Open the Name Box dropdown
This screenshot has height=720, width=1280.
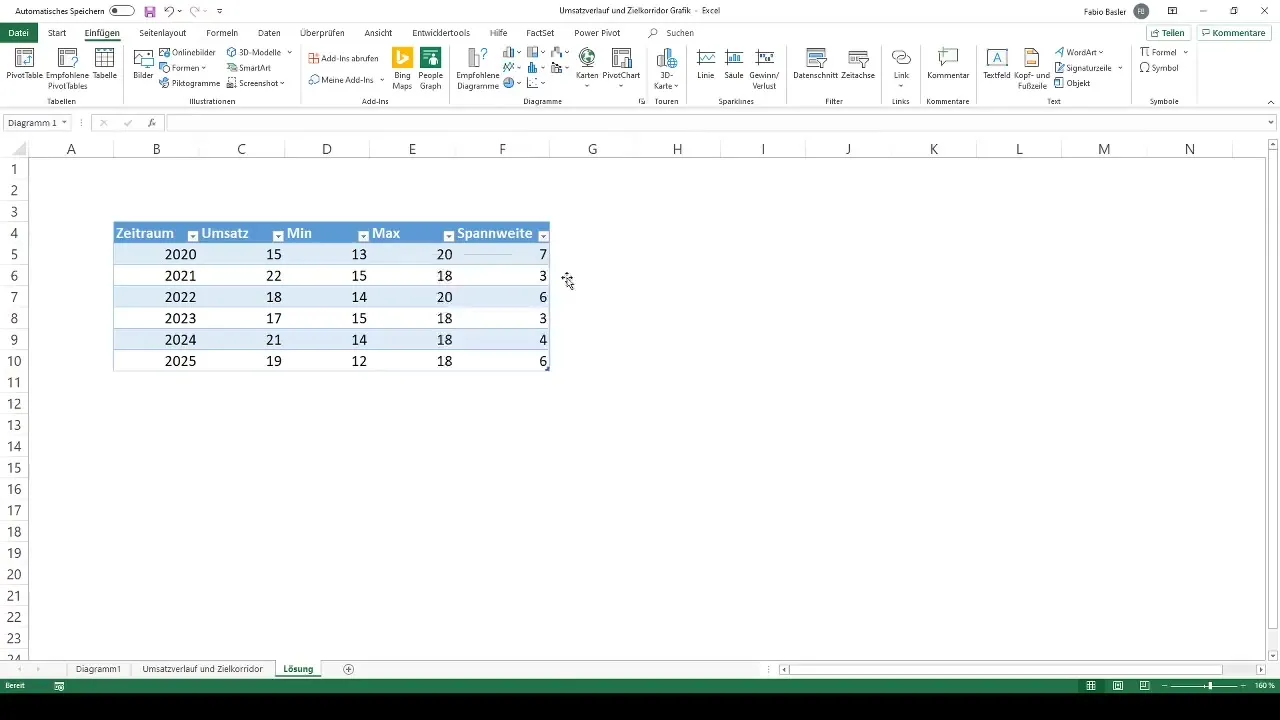point(64,123)
